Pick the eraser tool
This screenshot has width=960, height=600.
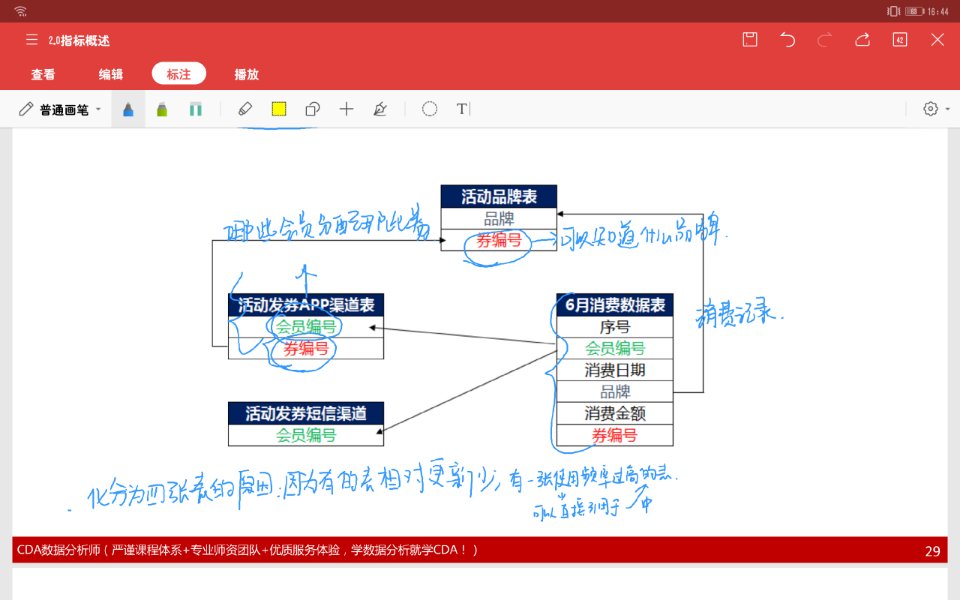click(x=245, y=109)
